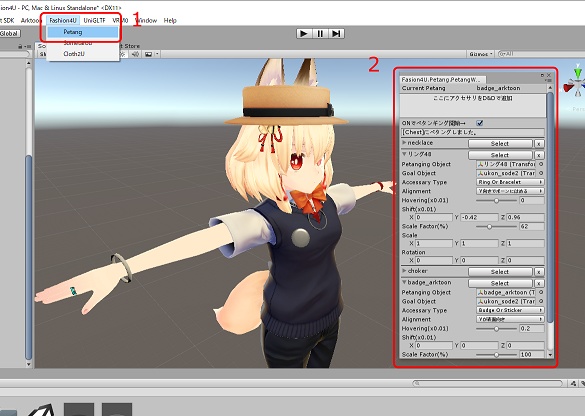Open the Ring Or Bracelet Accessary Type dropdown
The image size is (585, 416).
[510, 182]
